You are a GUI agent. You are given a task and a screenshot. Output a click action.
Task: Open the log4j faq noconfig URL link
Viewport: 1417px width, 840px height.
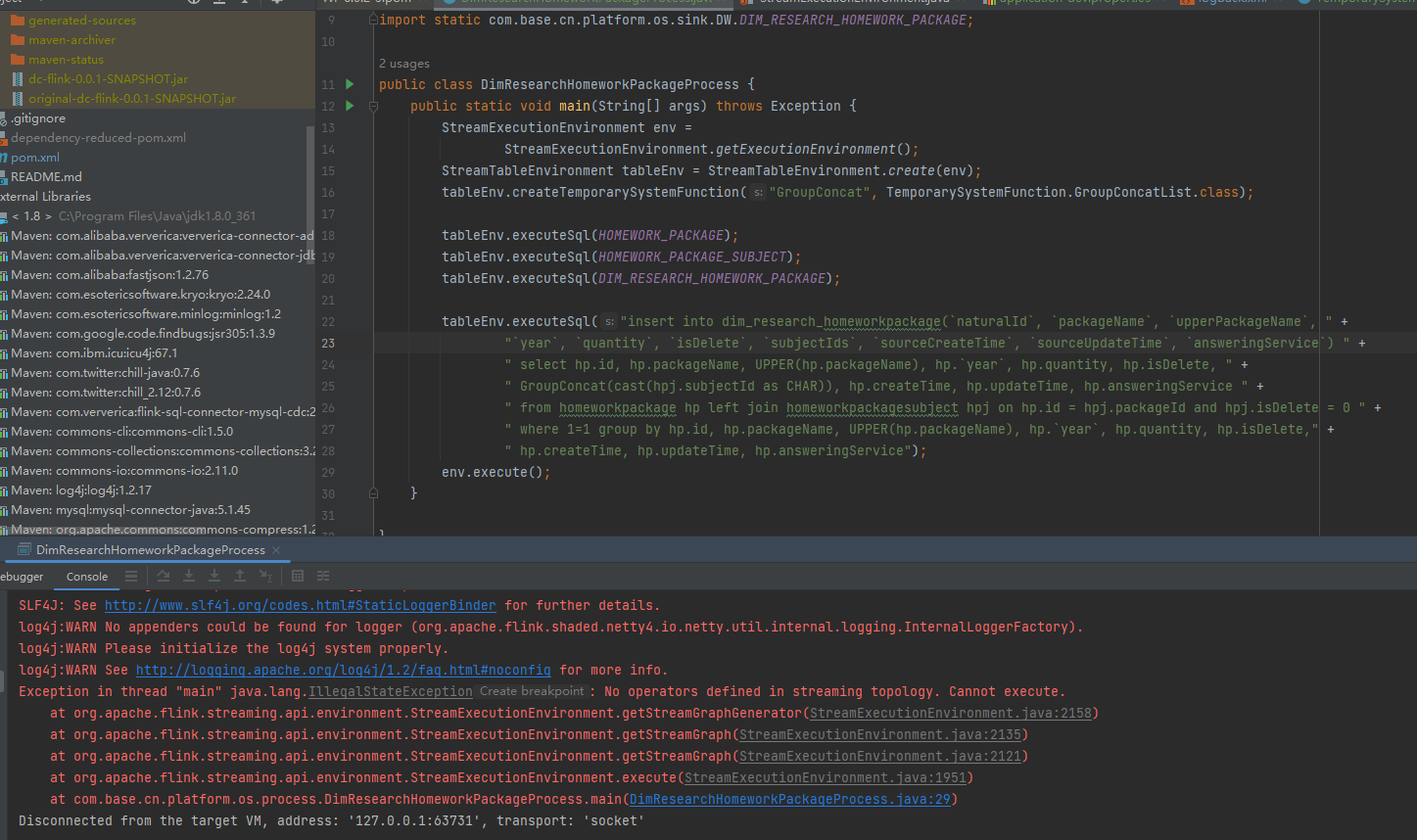tap(344, 670)
